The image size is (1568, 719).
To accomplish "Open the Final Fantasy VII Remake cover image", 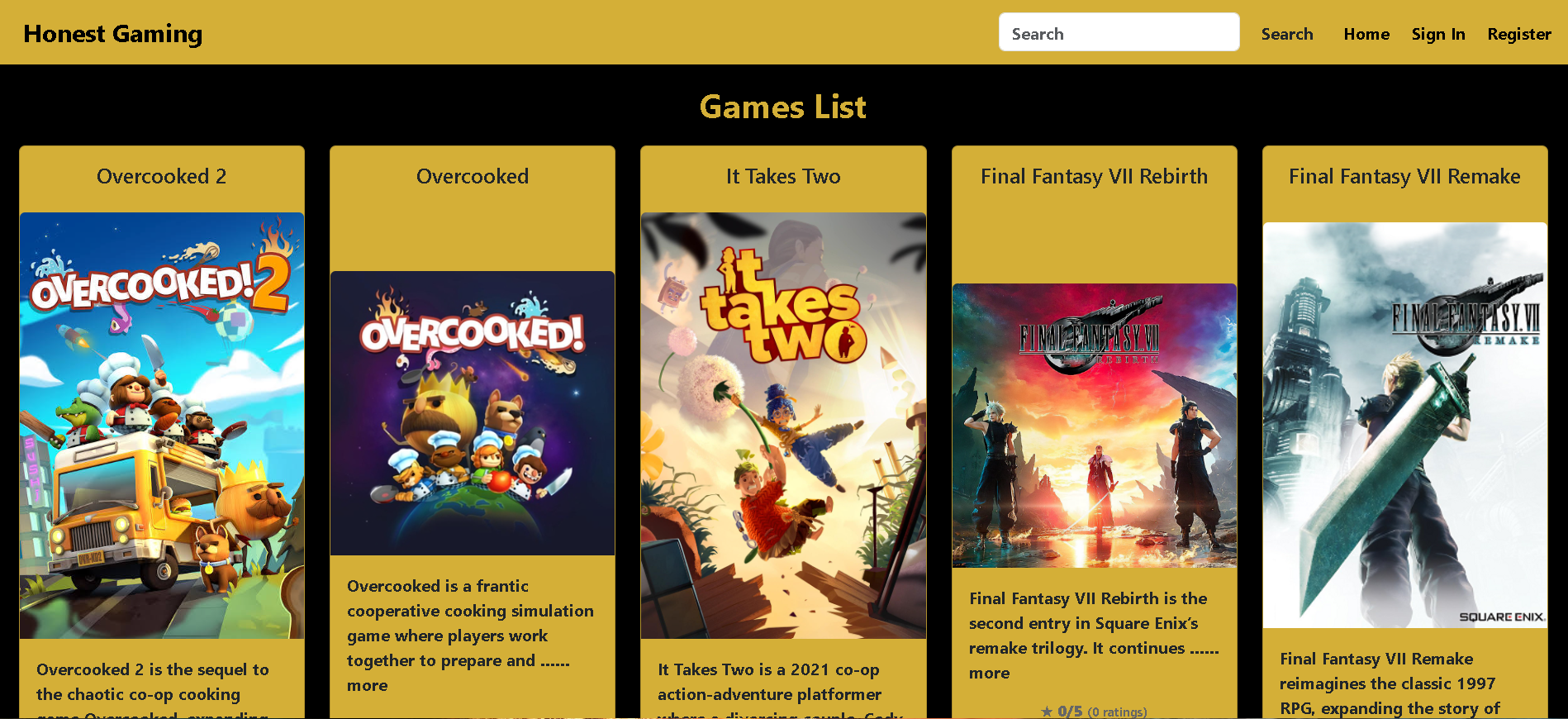I will click(1404, 425).
